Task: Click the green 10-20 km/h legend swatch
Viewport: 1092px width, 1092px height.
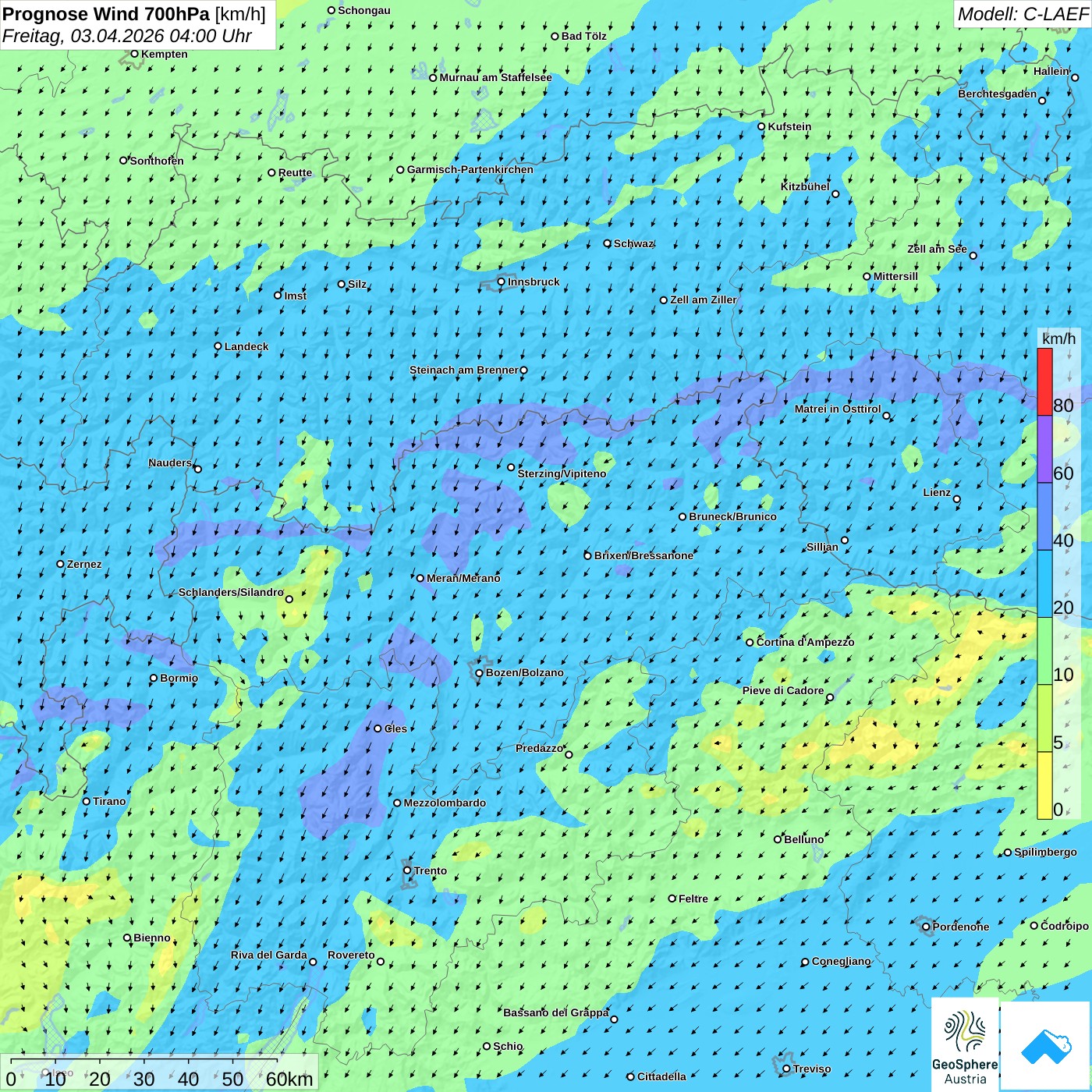Action: click(x=1044, y=651)
